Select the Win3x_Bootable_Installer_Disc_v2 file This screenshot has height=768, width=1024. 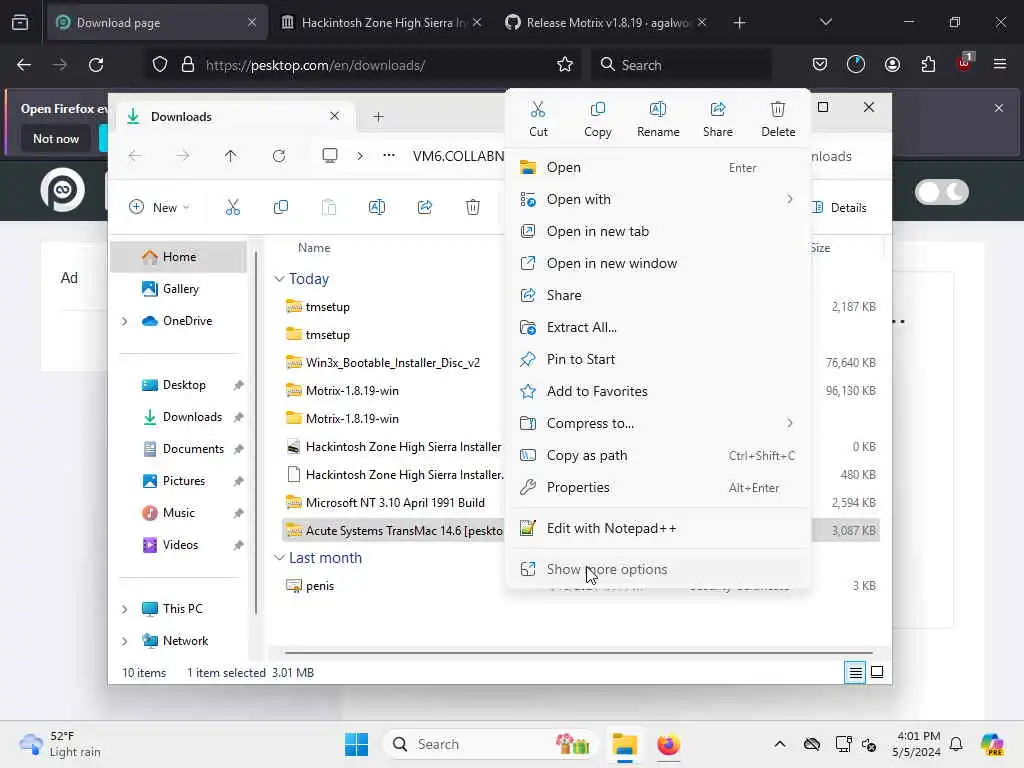pos(392,362)
